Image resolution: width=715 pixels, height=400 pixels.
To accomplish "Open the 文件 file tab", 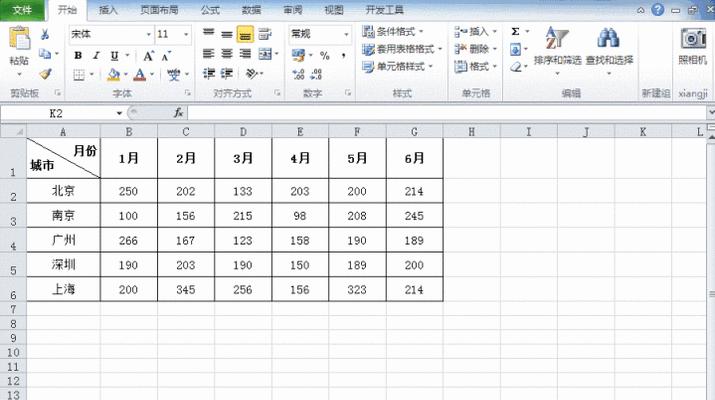I will pos(22,10).
